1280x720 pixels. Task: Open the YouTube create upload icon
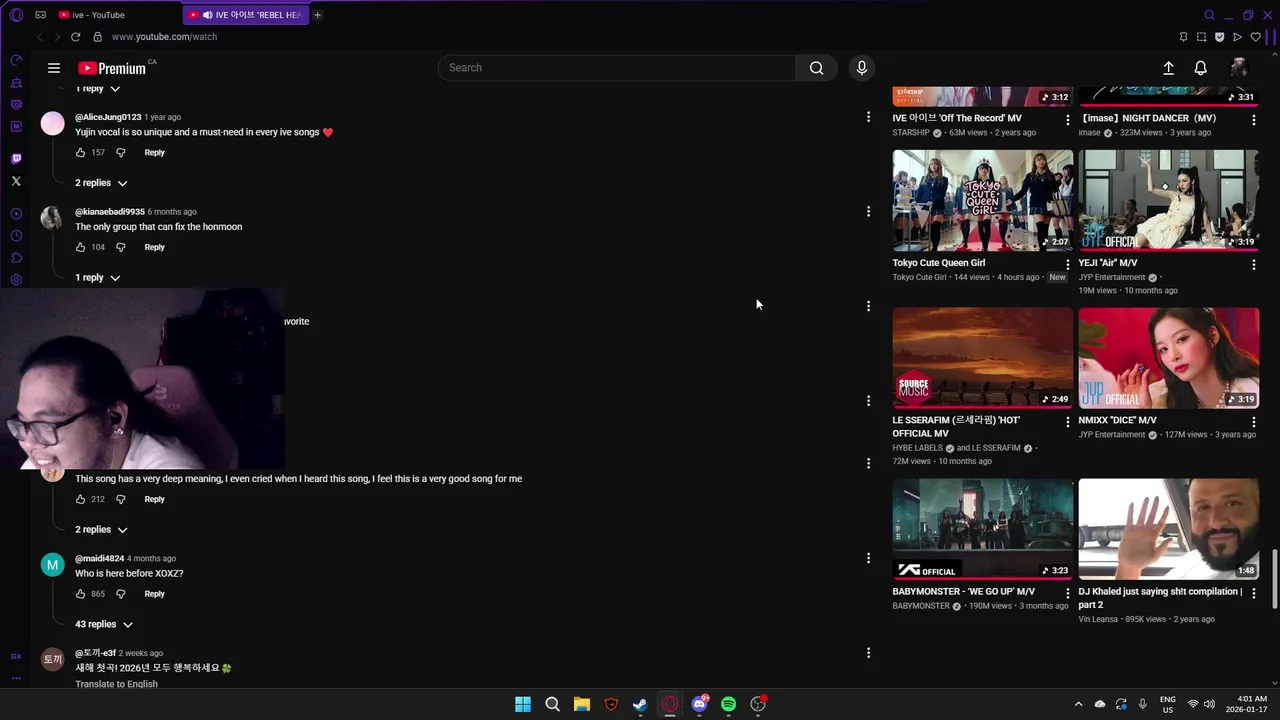[x=1168, y=68]
